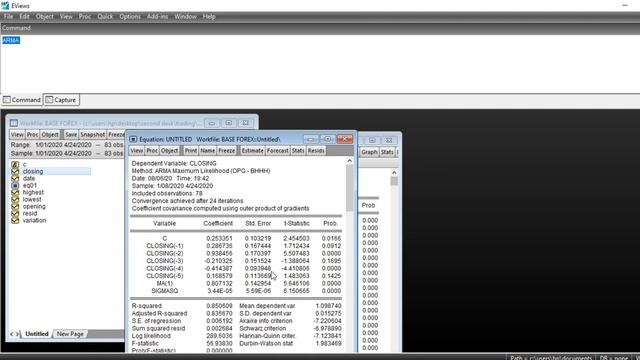This screenshot has height=360, width=640.
Task: Click Proc button in workfile window
Action: pos(33,134)
